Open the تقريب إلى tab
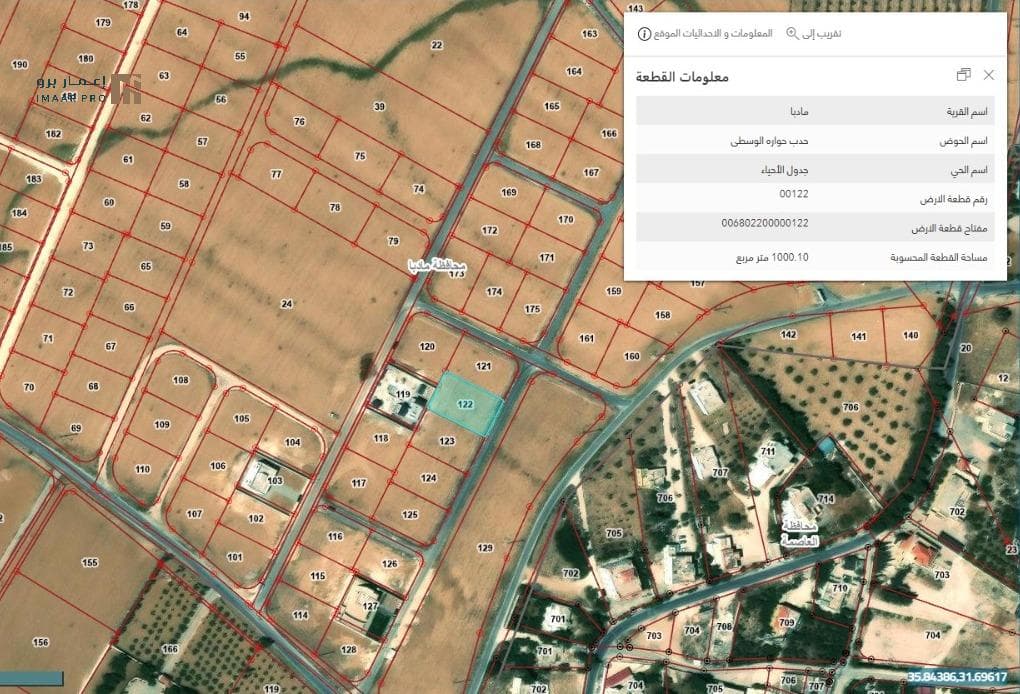1020x694 pixels. pos(814,33)
